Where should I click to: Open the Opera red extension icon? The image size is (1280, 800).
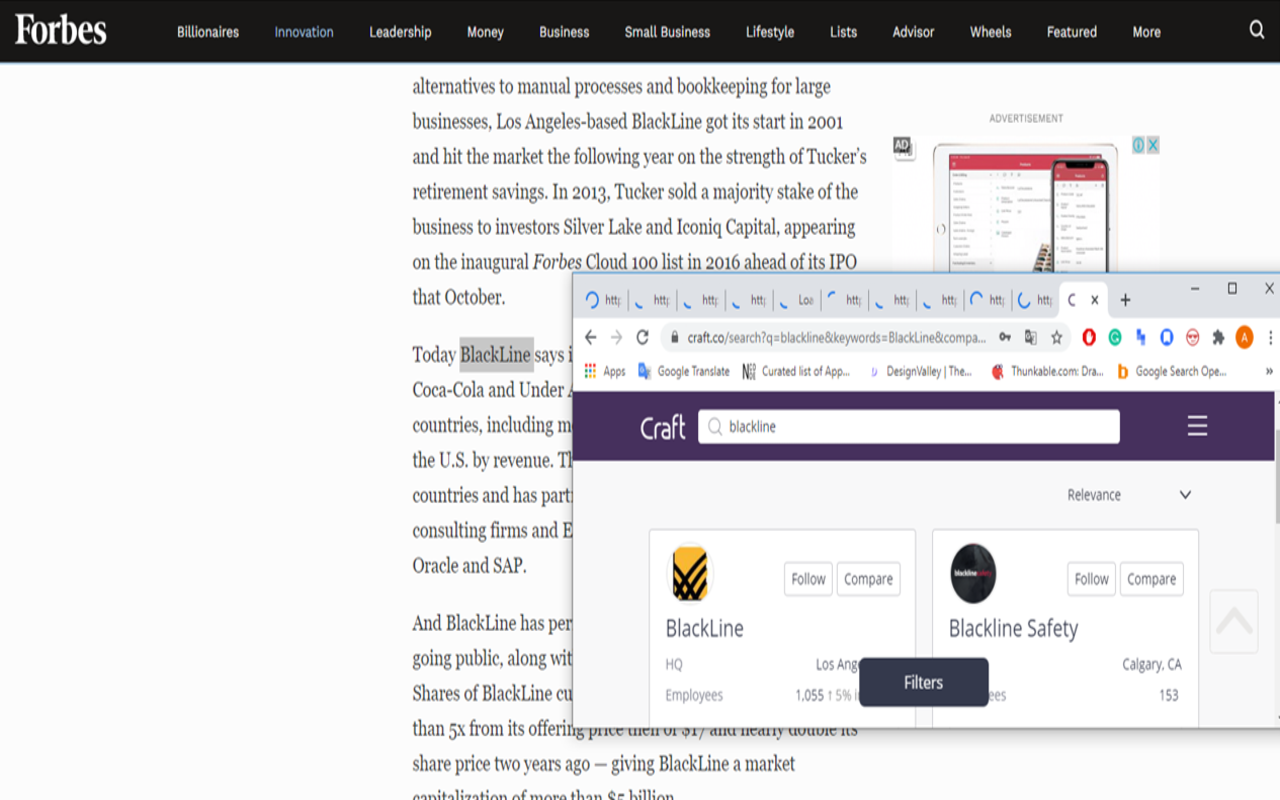pyautogui.click(x=1089, y=338)
